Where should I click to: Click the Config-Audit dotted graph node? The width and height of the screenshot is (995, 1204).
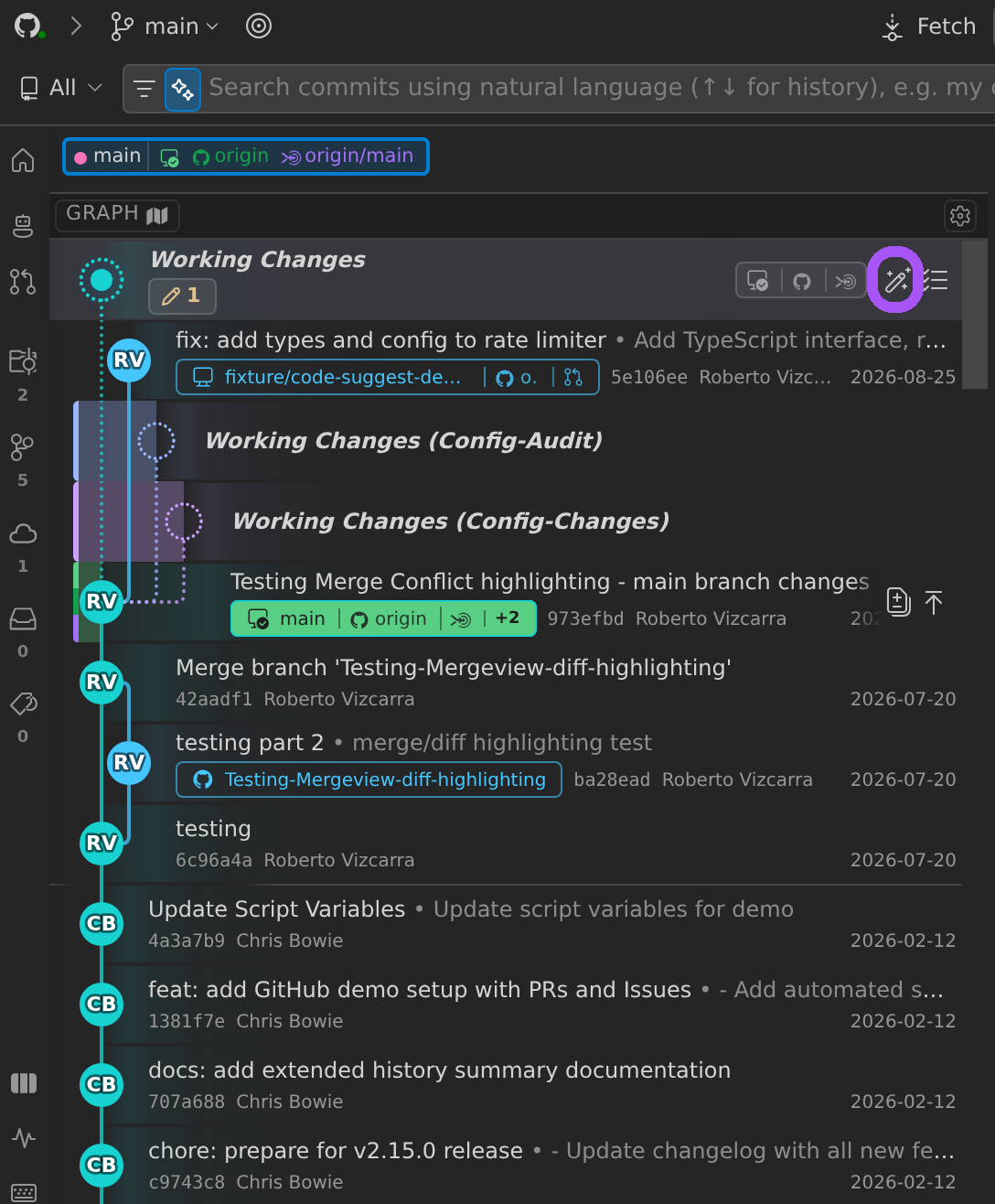click(156, 441)
